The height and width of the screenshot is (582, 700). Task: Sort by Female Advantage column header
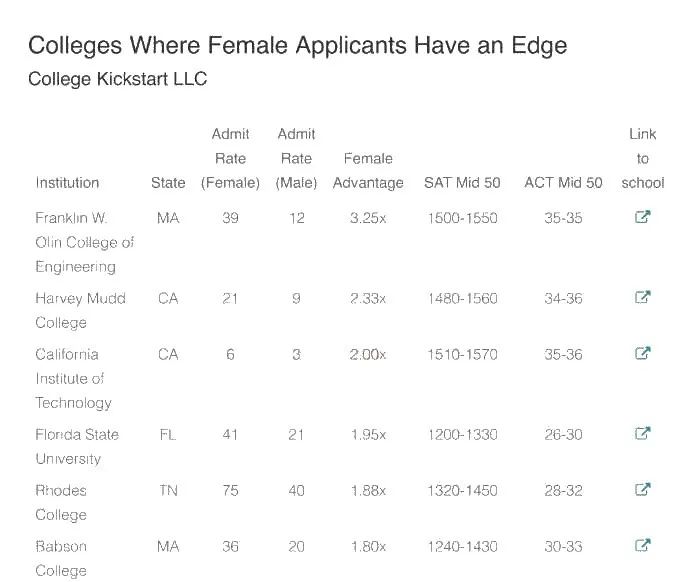click(368, 170)
